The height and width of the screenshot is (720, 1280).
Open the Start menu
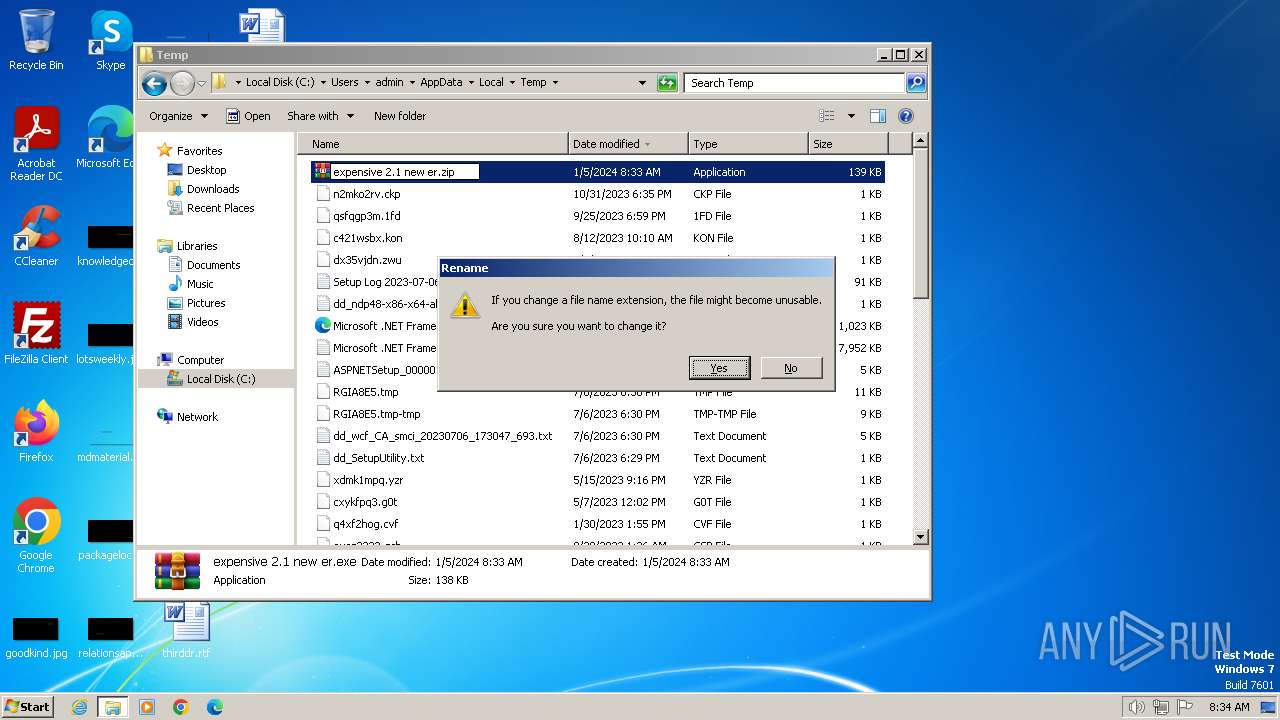(28, 706)
